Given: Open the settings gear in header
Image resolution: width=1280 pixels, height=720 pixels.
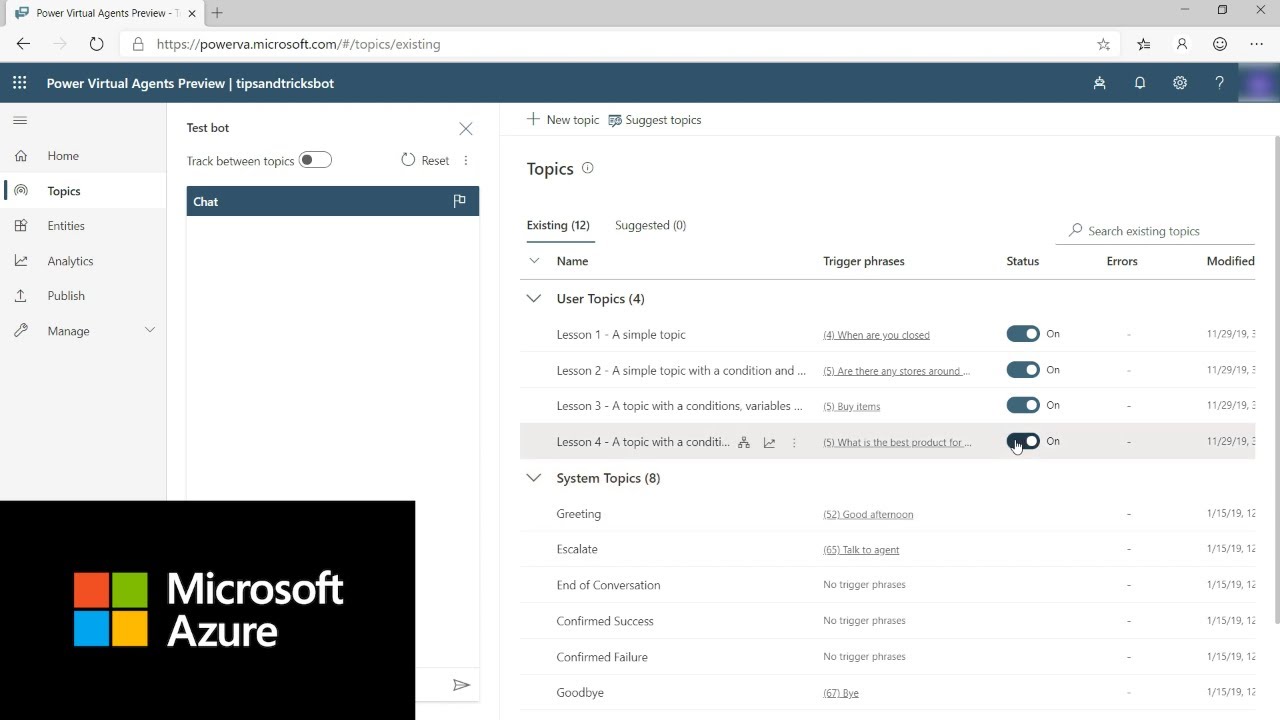Looking at the screenshot, I should point(1180,83).
